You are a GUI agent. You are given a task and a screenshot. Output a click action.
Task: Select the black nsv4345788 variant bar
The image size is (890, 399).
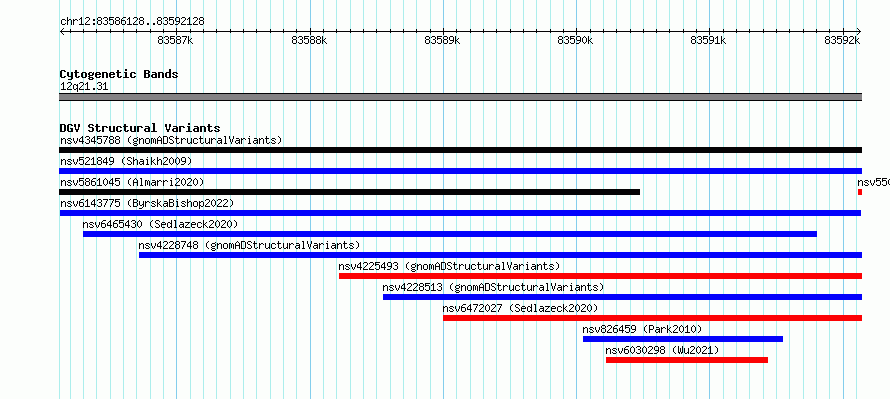pyautogui.click(x=460, y=150)
